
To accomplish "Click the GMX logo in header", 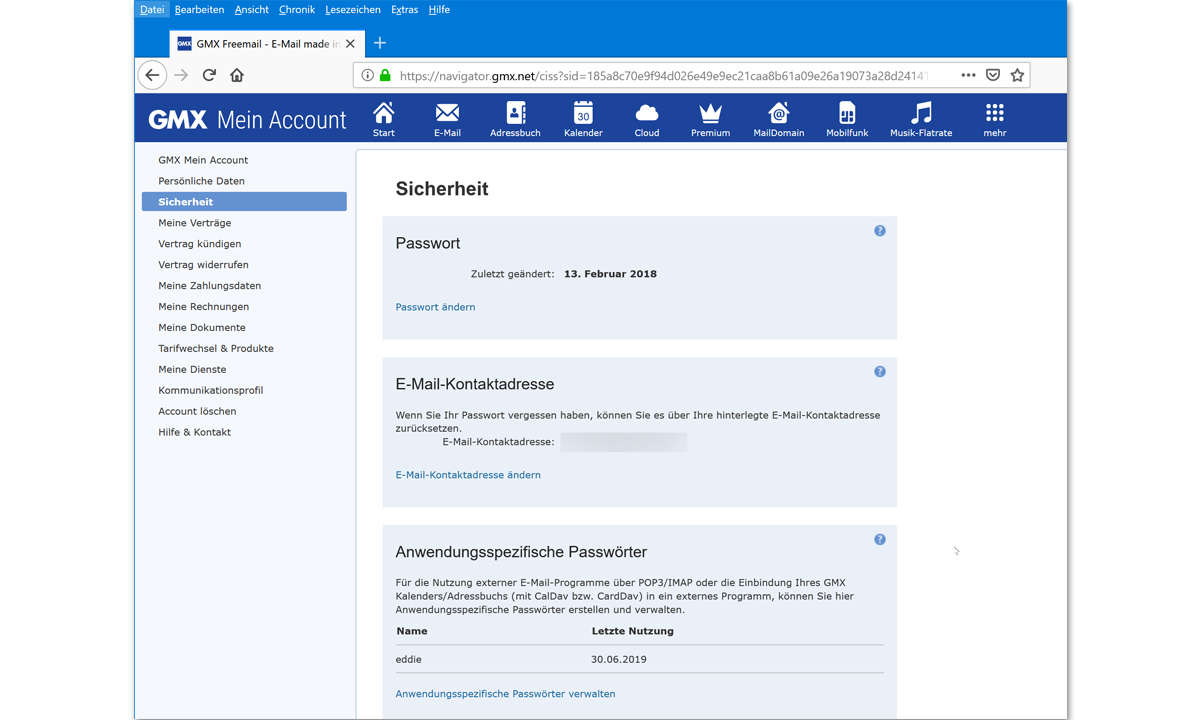I will point(178,120).
